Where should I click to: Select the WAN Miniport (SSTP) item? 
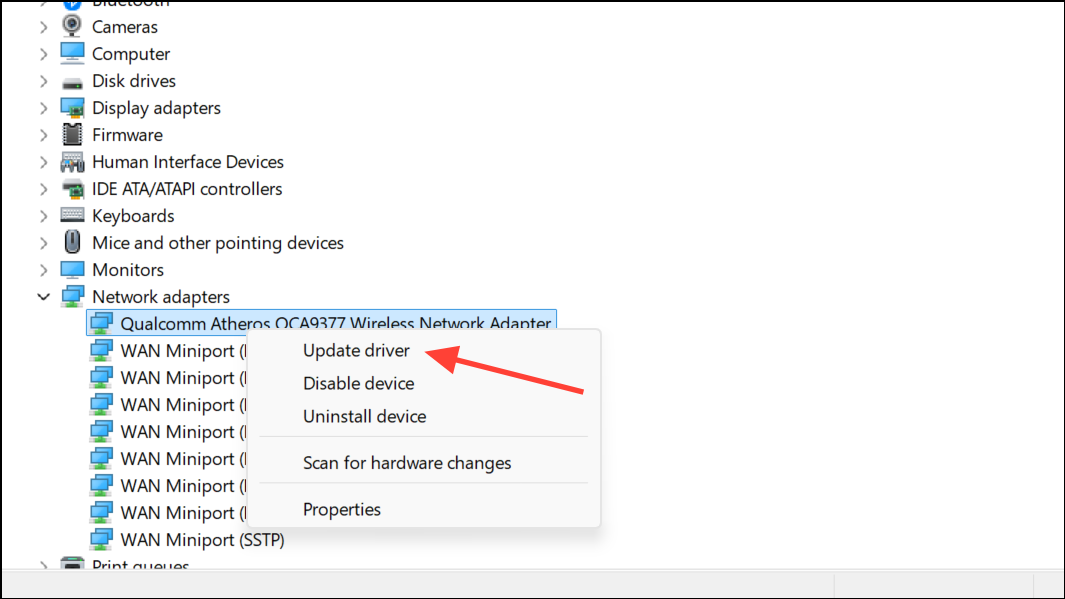[x=202, y=540]
